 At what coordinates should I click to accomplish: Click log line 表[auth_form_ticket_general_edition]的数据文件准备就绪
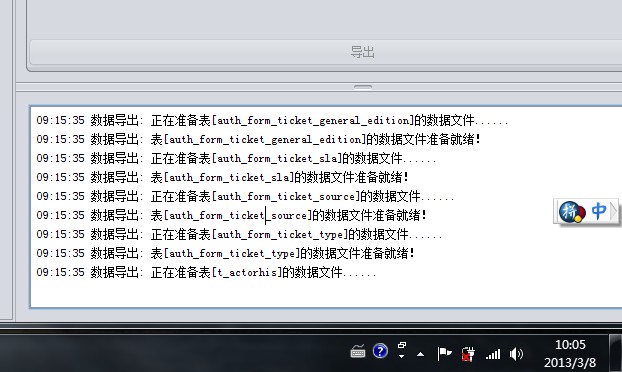[258, 139]
